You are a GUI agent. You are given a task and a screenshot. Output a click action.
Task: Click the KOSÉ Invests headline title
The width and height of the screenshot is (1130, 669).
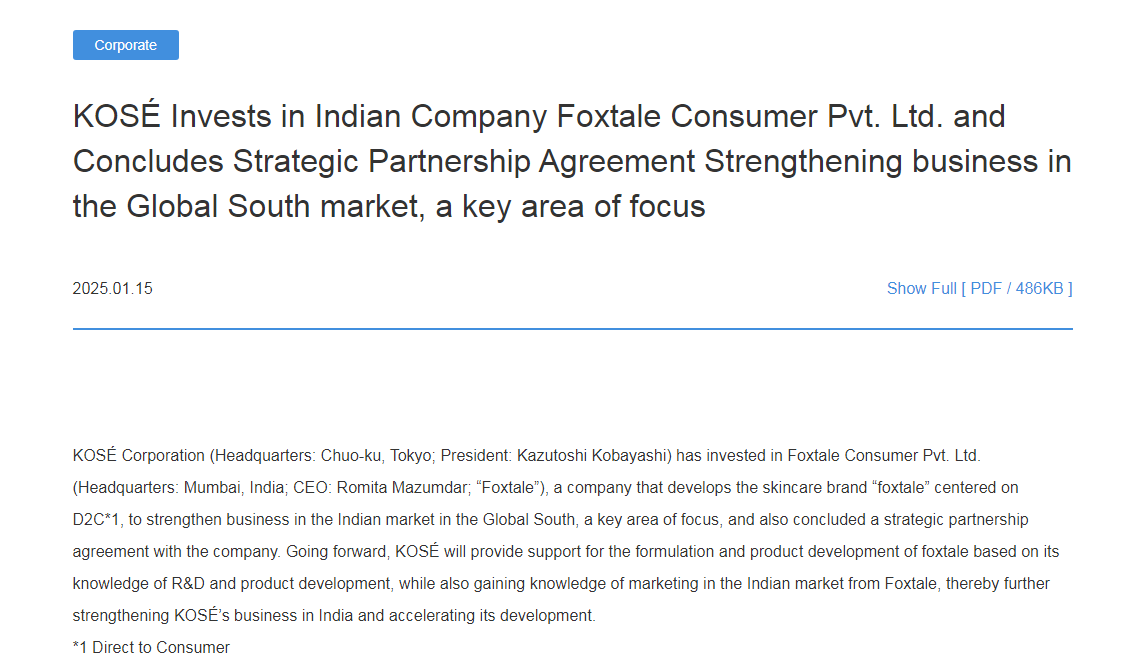click(x=572, y=161)
